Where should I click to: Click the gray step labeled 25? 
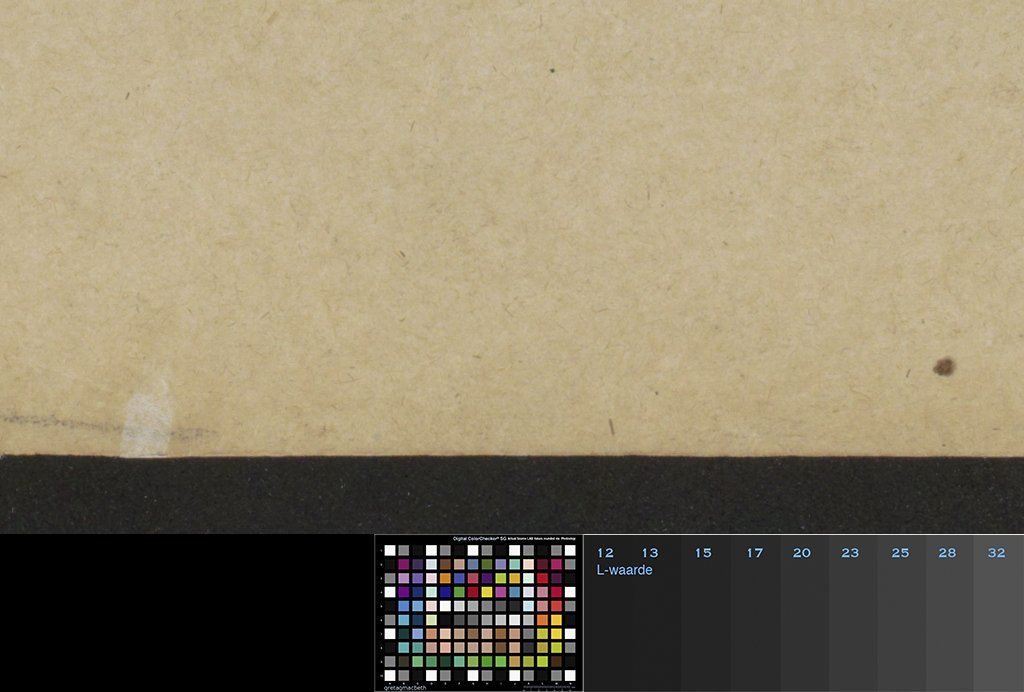pos(901,620)
